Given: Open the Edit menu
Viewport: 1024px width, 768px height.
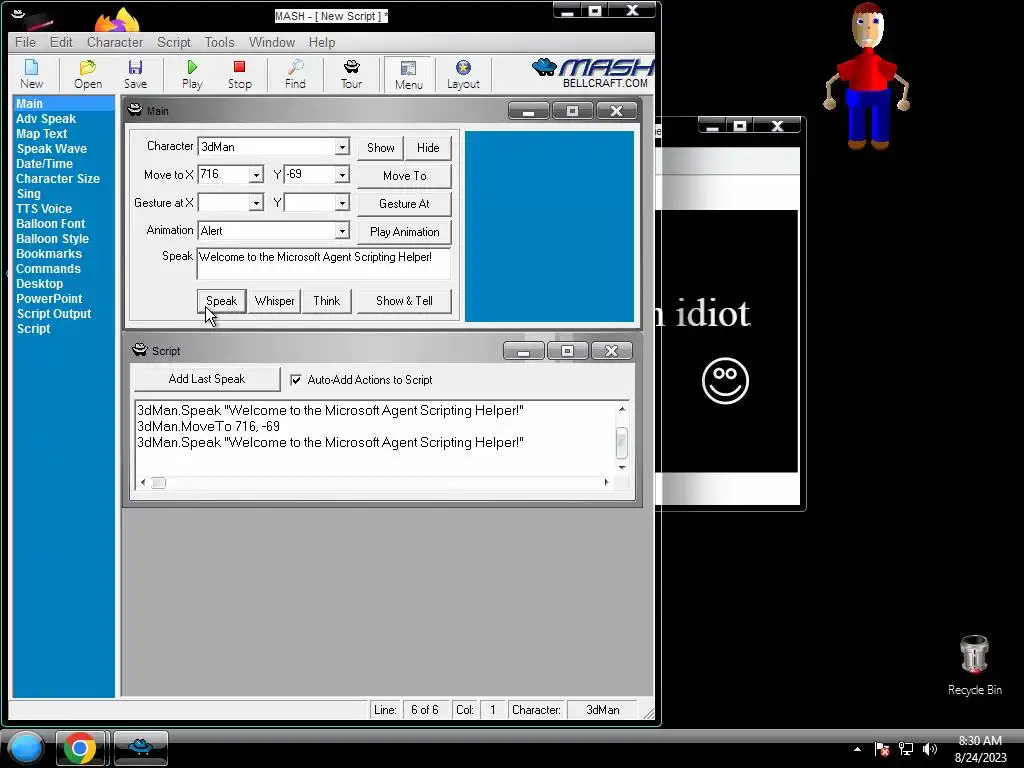Looking at the screenshot, I should 61,42.
